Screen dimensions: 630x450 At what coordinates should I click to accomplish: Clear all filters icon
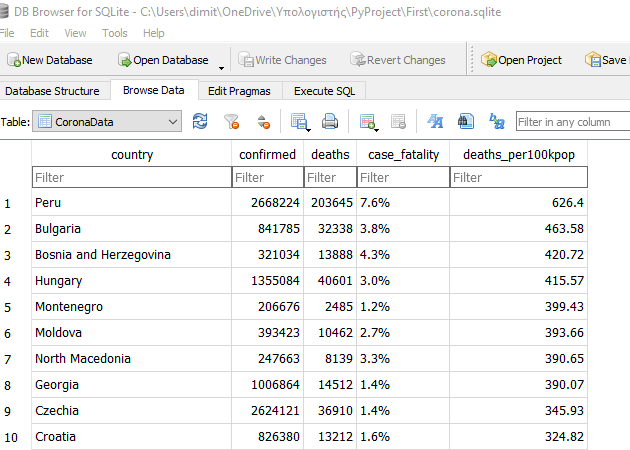coord(231,121)
